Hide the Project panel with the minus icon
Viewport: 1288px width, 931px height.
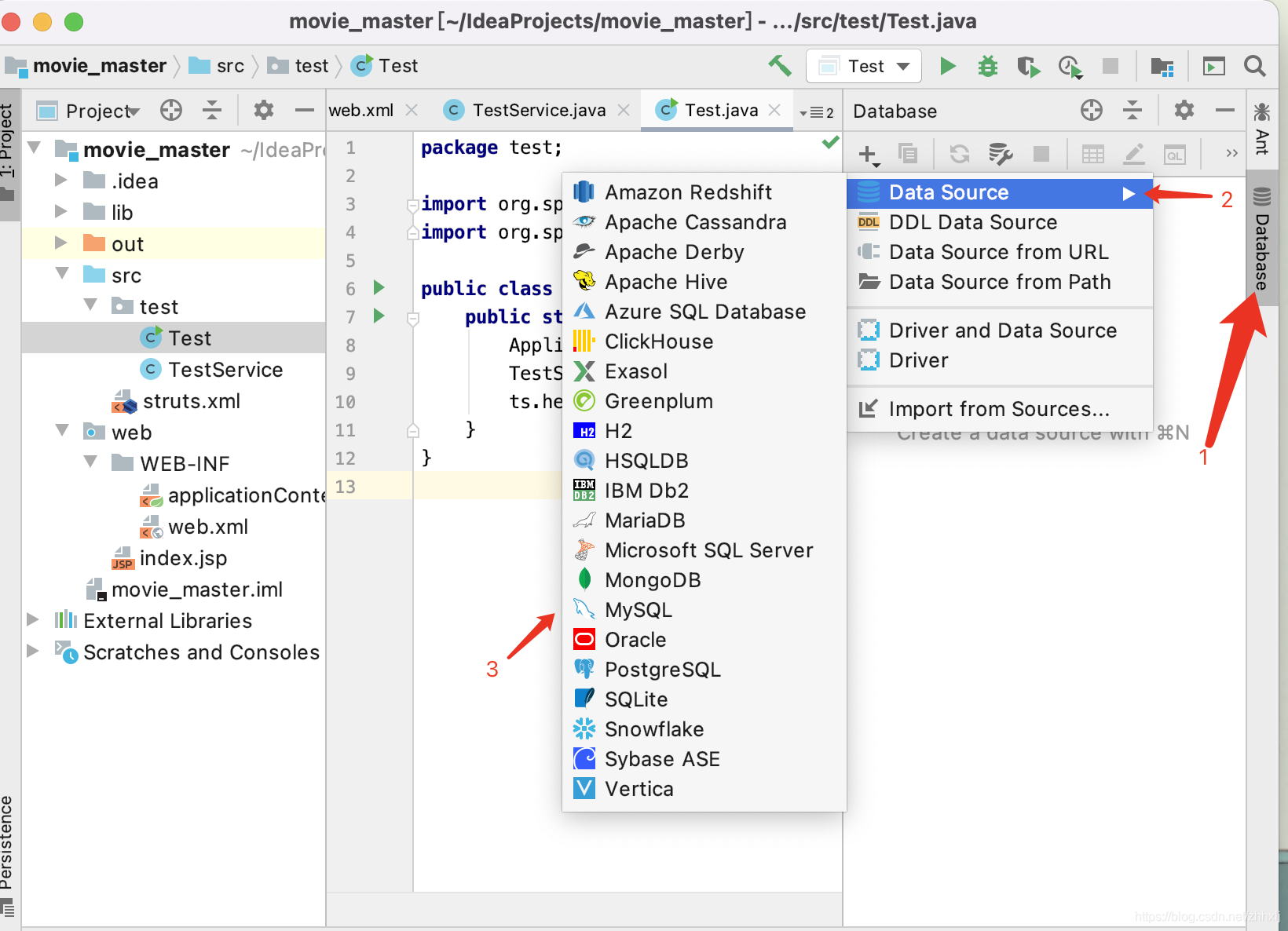coord(304,111)
